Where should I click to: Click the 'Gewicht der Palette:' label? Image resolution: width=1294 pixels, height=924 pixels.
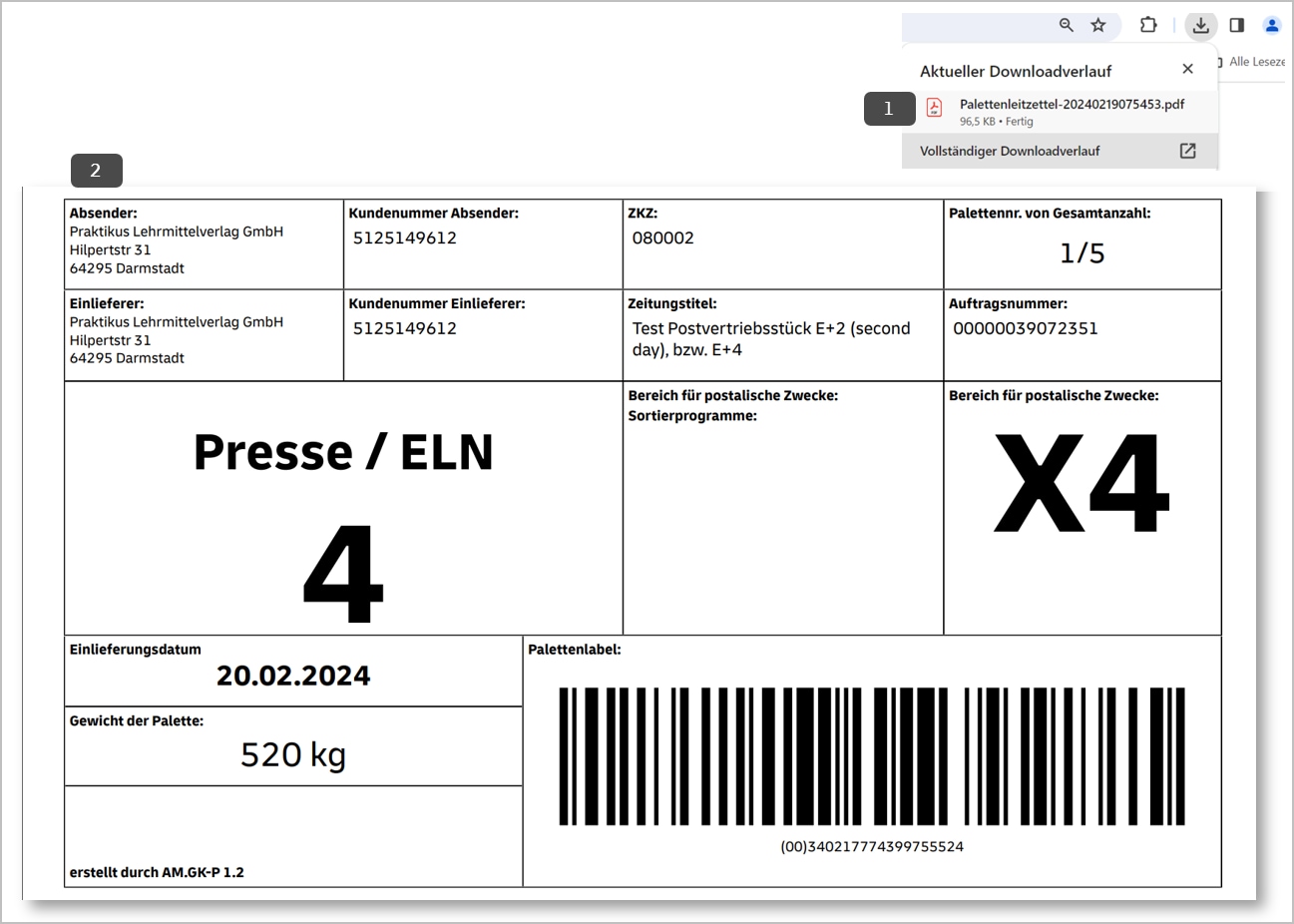[x=137, y=720]
